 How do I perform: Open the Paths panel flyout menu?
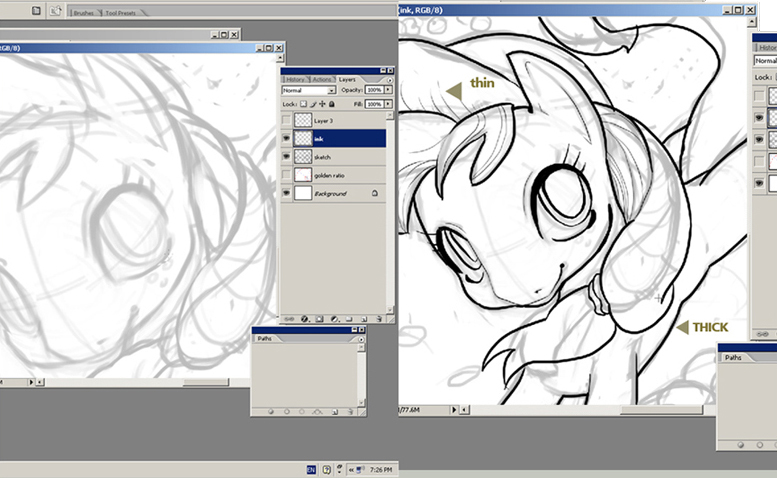click(361, 339)
